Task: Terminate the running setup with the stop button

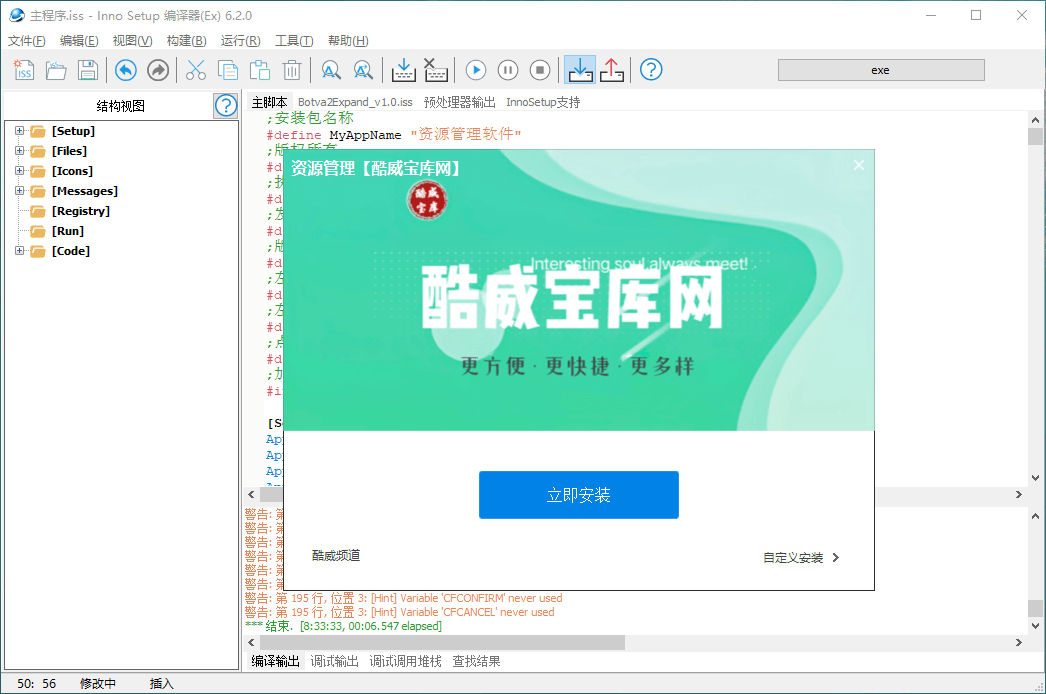Action: pyautogui.click(x=540, y=70)
